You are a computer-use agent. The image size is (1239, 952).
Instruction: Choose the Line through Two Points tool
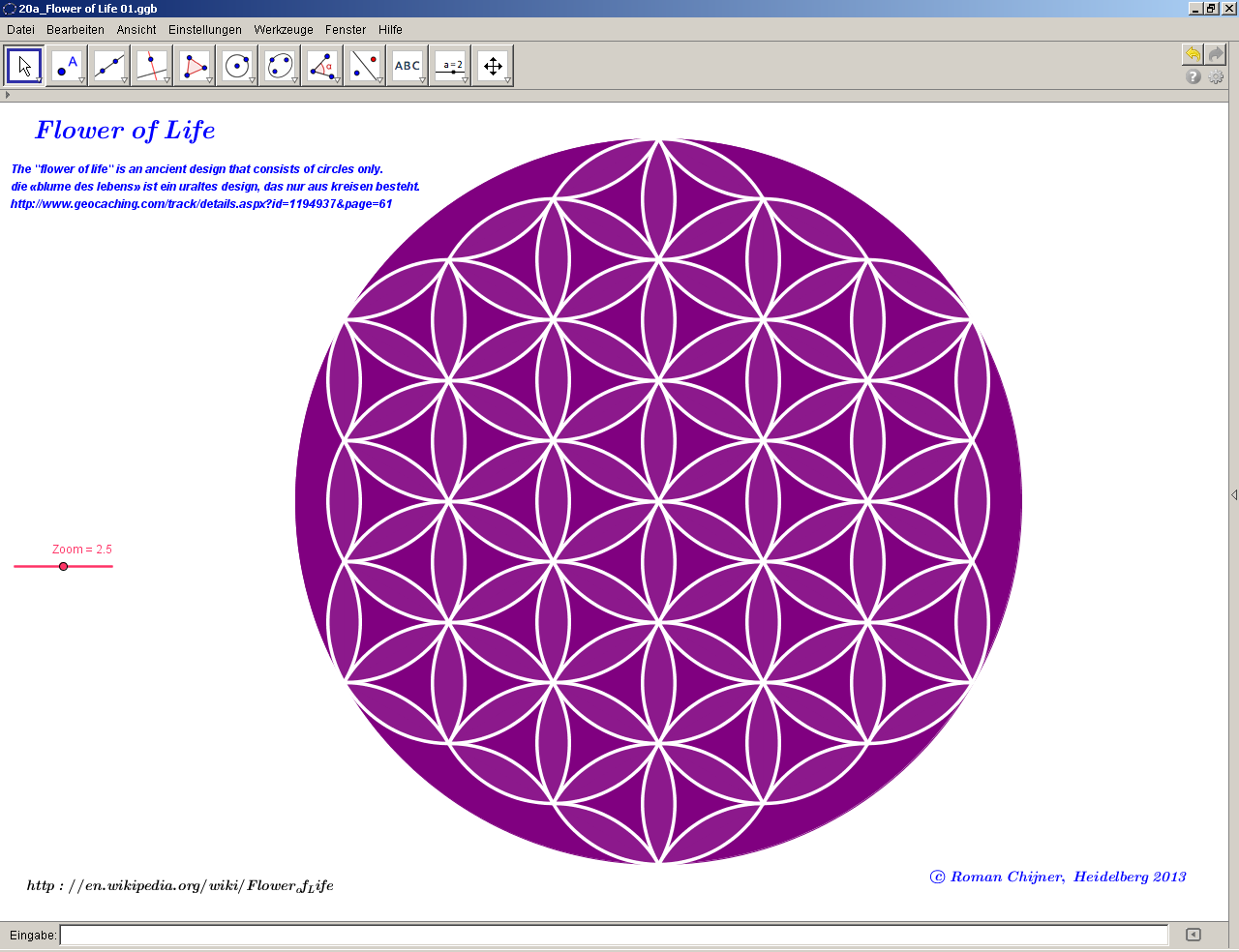click(x=109, y=66)
